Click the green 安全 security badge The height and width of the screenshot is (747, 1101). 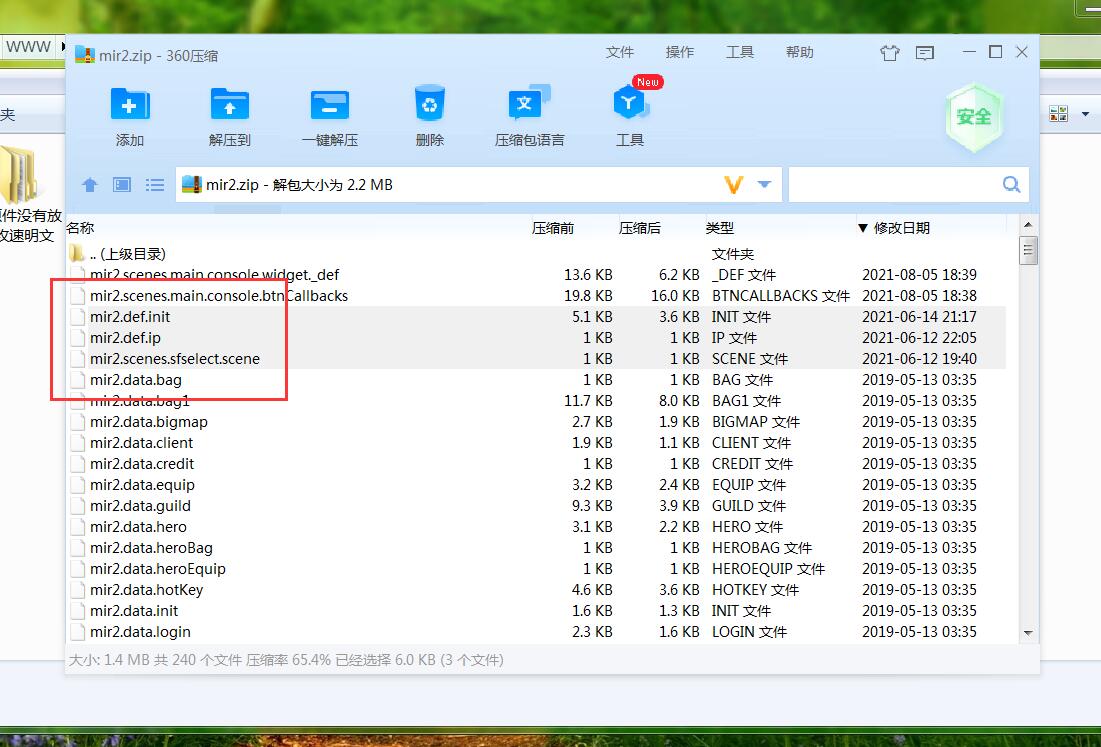973,117
